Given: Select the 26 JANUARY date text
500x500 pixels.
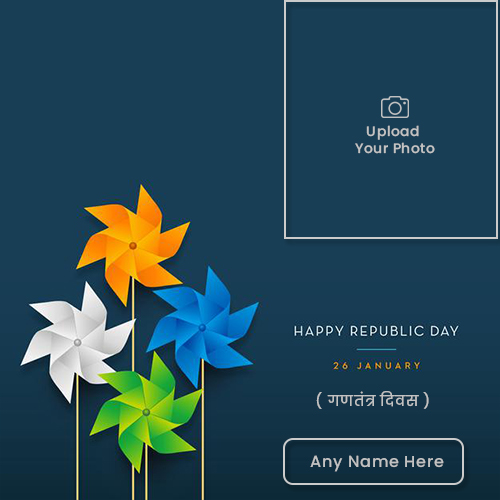Looking at the screenshot, I should (x=377, y=366).
